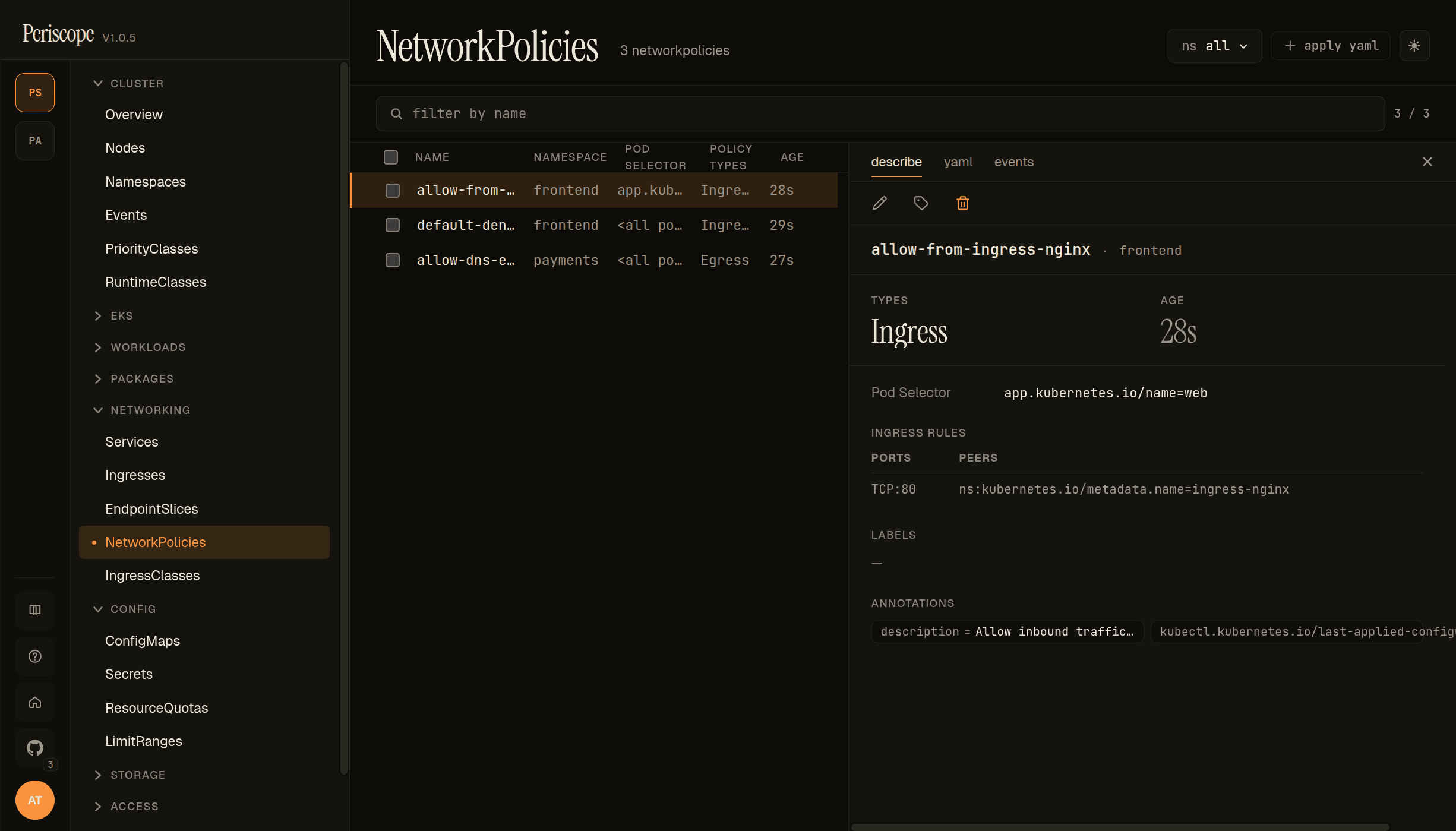Click the search magnifier icon
This screenshot has width=1456, height=831.
click(396, 113)
